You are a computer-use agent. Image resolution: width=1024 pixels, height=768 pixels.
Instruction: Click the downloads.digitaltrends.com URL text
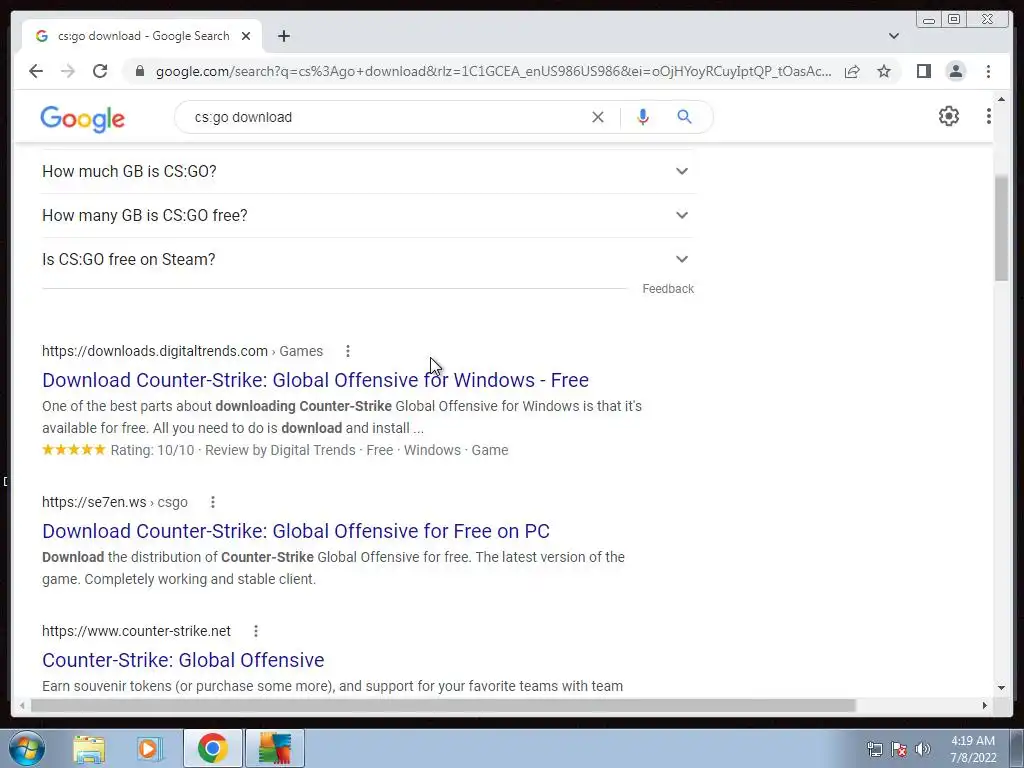coord(155,351)
